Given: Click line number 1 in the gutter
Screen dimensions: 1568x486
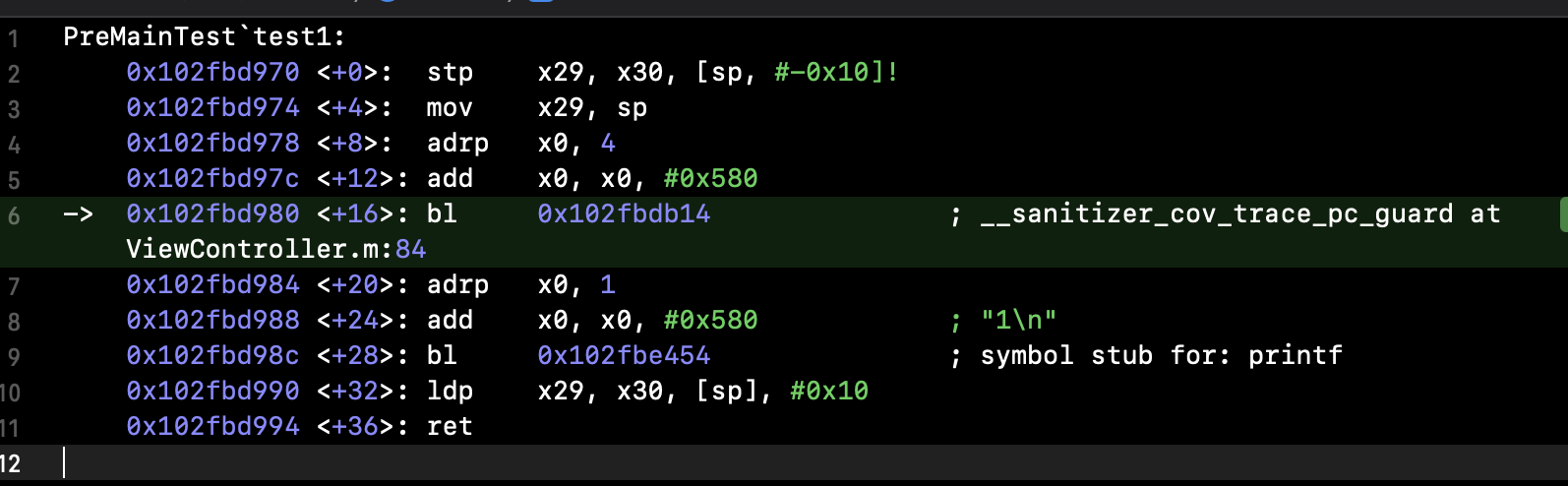Looking at the screenshot, I should [13, 39].
